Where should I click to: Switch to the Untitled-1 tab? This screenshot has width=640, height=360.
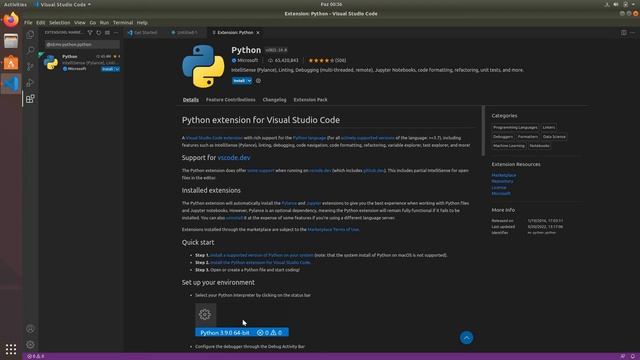click(187, 33)
